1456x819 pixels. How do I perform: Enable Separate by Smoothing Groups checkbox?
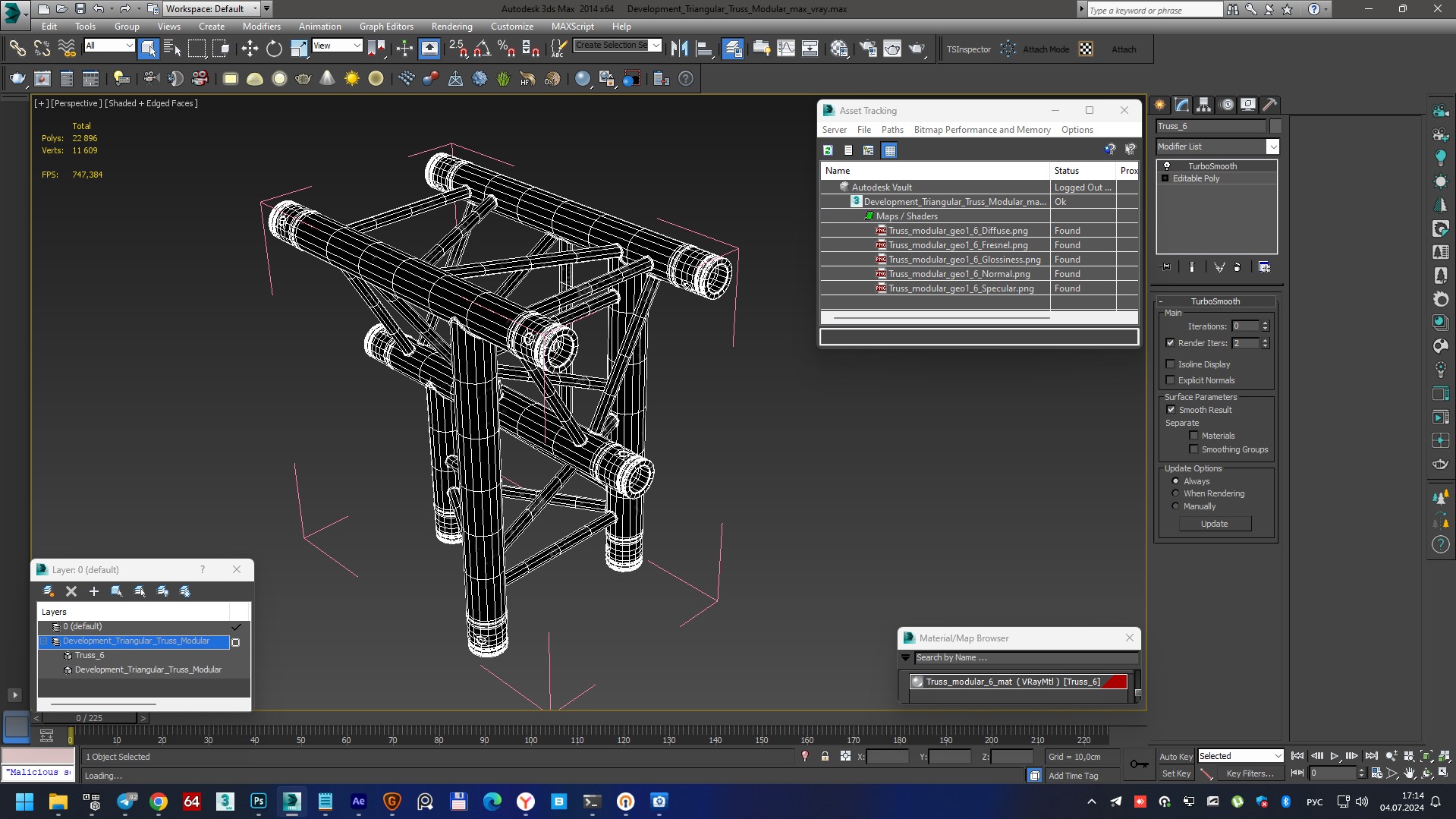pos(1193,449)
